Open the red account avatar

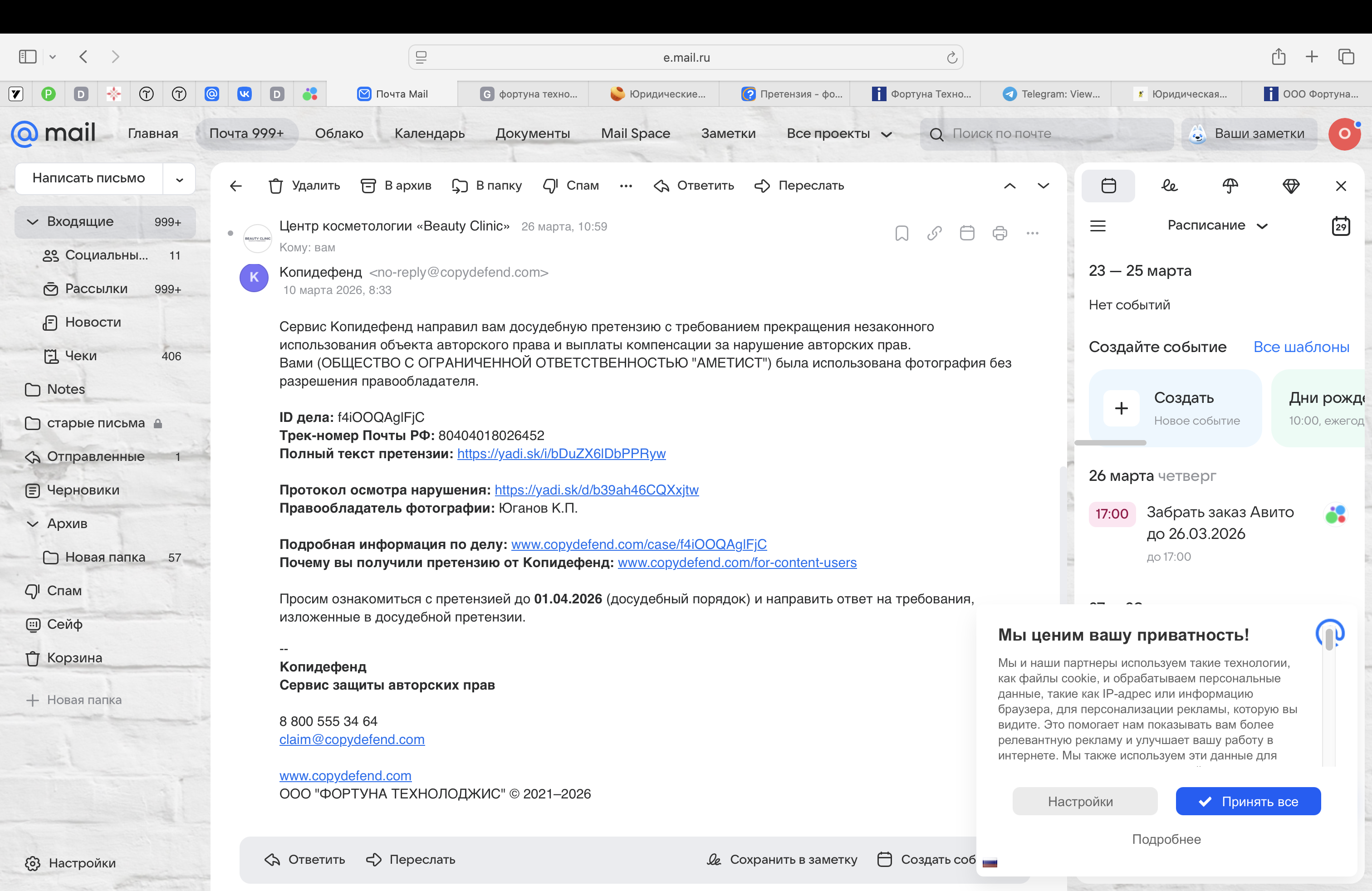pyautogui.click(x=1344, y=134)
